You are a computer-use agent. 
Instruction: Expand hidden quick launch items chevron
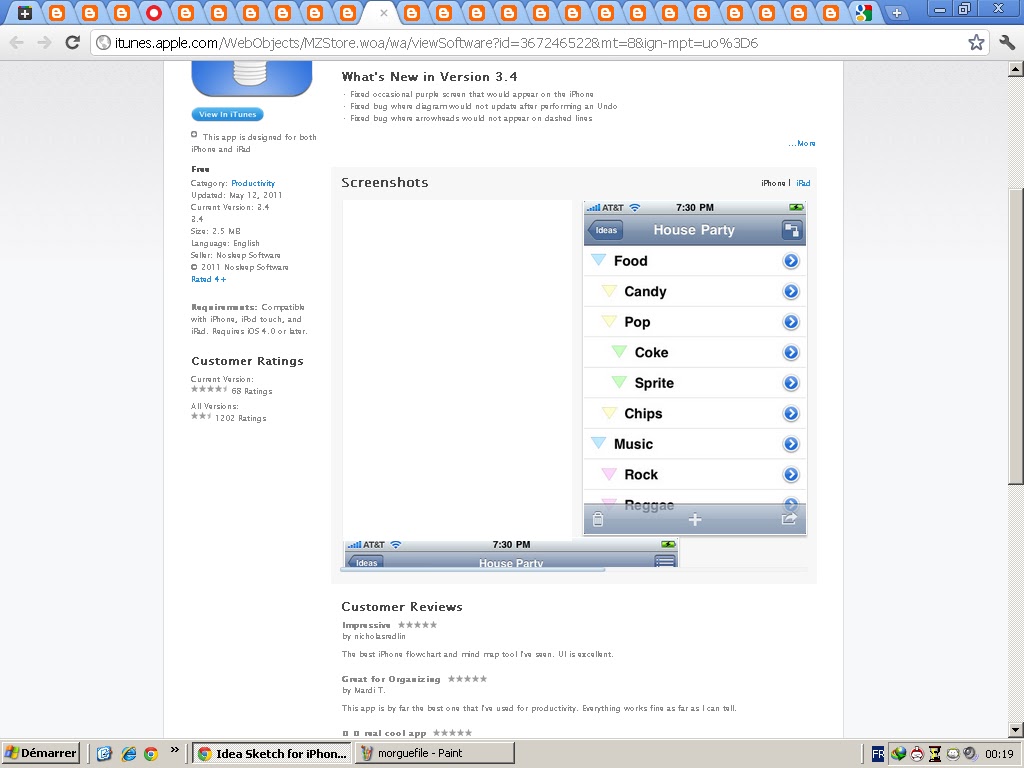[174, 750]
